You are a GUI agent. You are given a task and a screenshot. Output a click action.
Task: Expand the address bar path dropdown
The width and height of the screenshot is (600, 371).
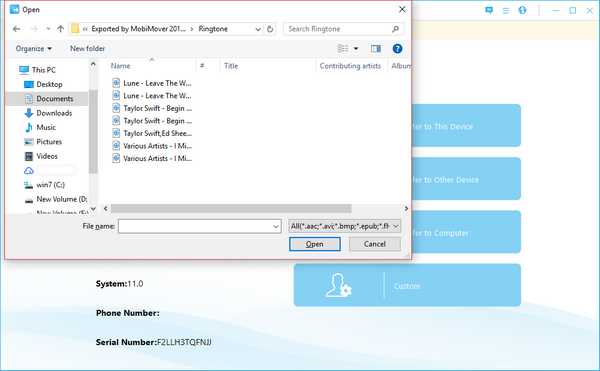coord(258,29)
